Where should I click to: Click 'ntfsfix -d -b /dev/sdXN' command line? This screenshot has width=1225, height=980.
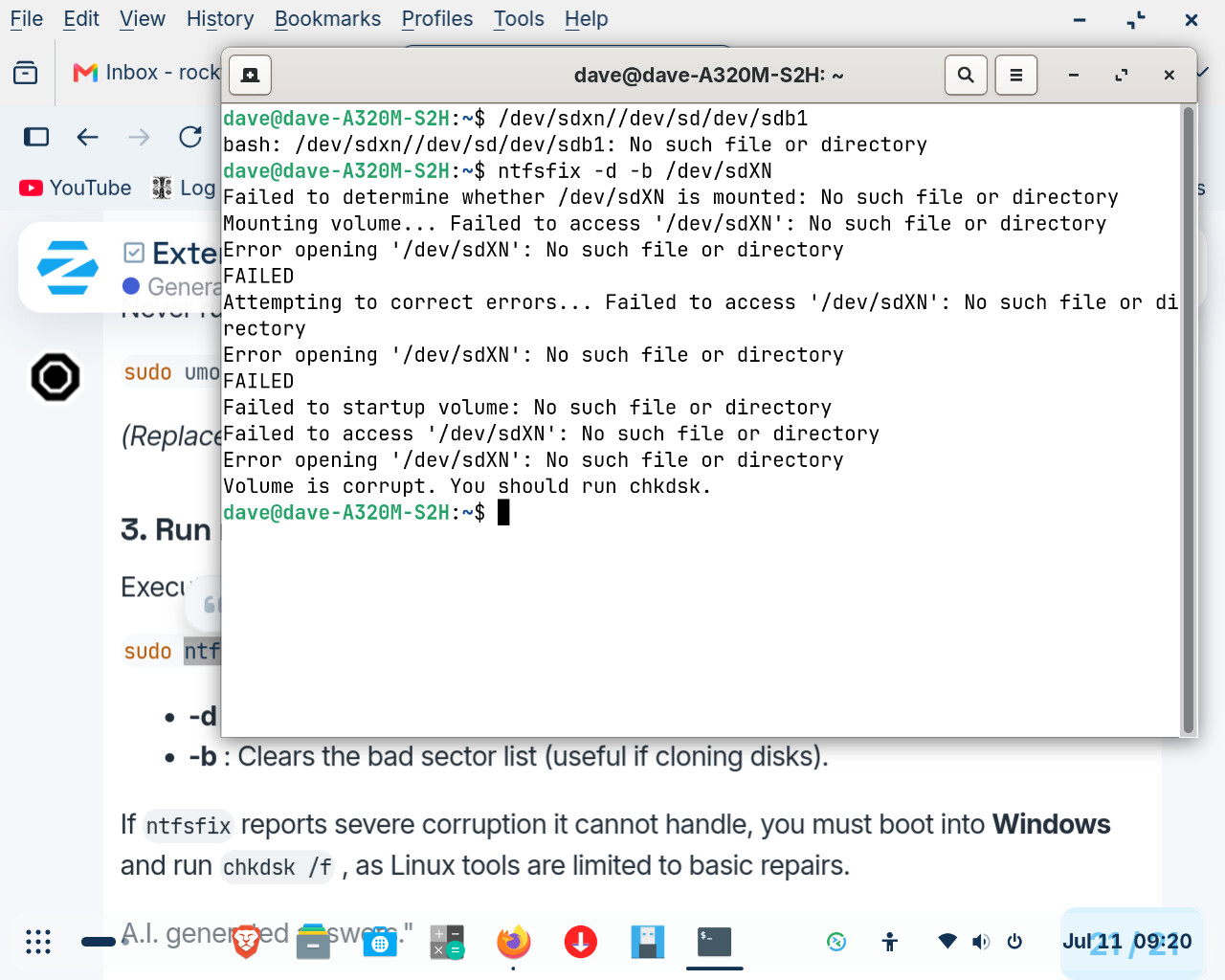pos(635,171)
